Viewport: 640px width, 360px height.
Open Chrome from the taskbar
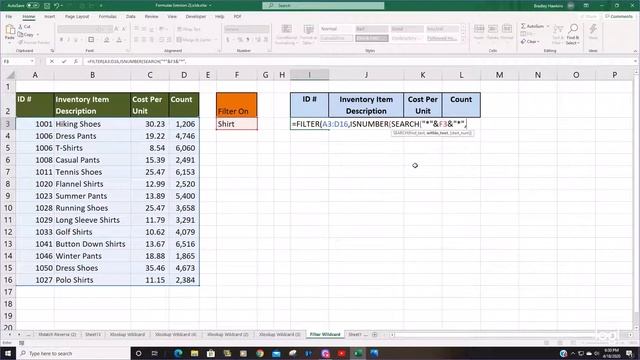260,353
